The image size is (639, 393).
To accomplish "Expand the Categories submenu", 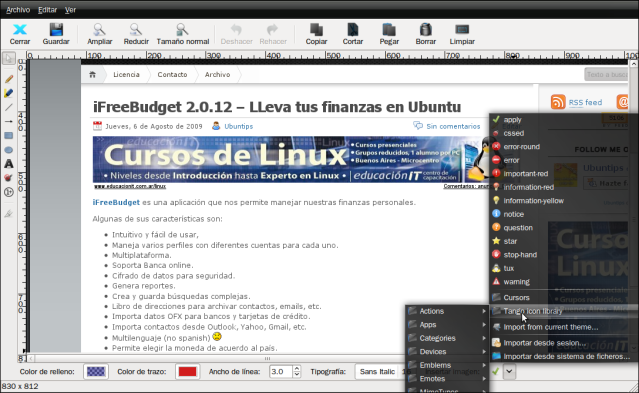I will 447,338.
